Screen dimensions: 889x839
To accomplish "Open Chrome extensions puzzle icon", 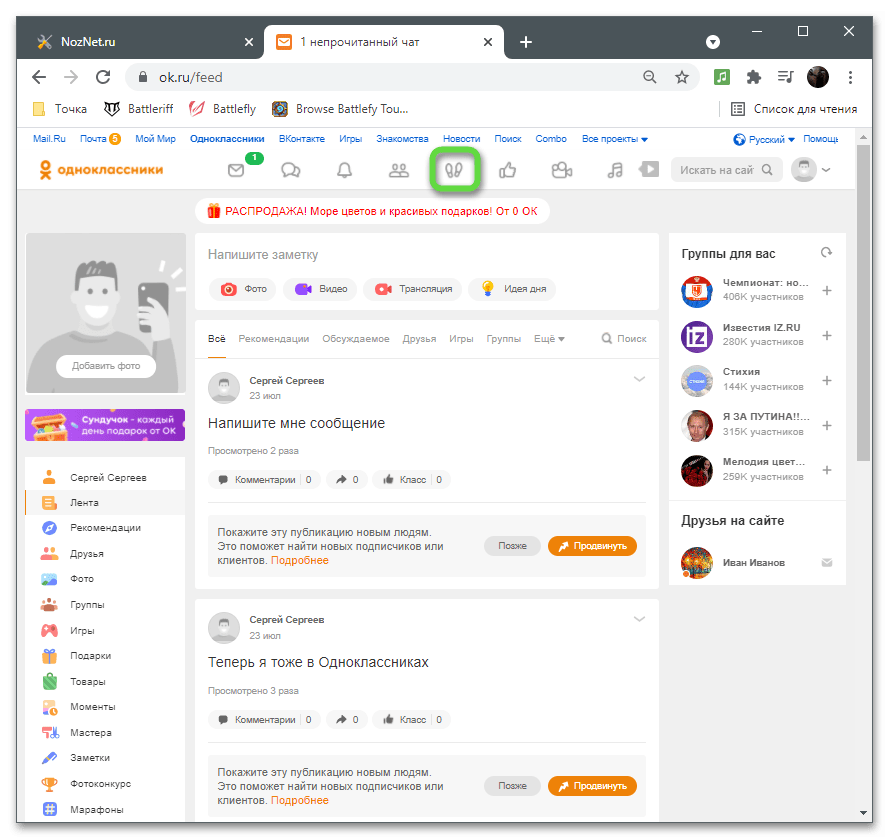I will tap(753, 77).
